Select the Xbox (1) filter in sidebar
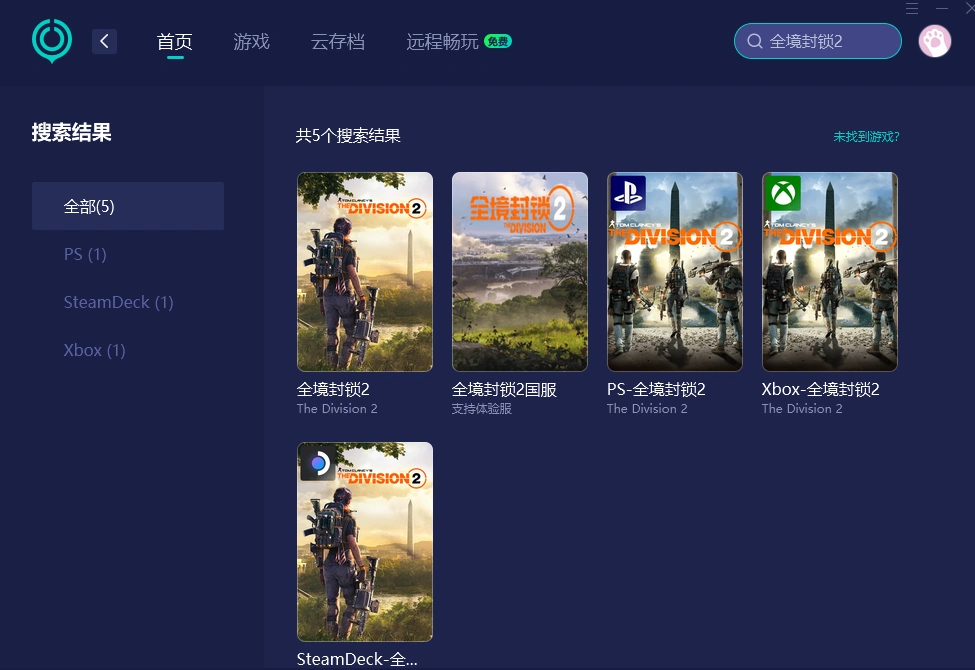The height and width of the screenshot is (670, 975). click(94, 350)
